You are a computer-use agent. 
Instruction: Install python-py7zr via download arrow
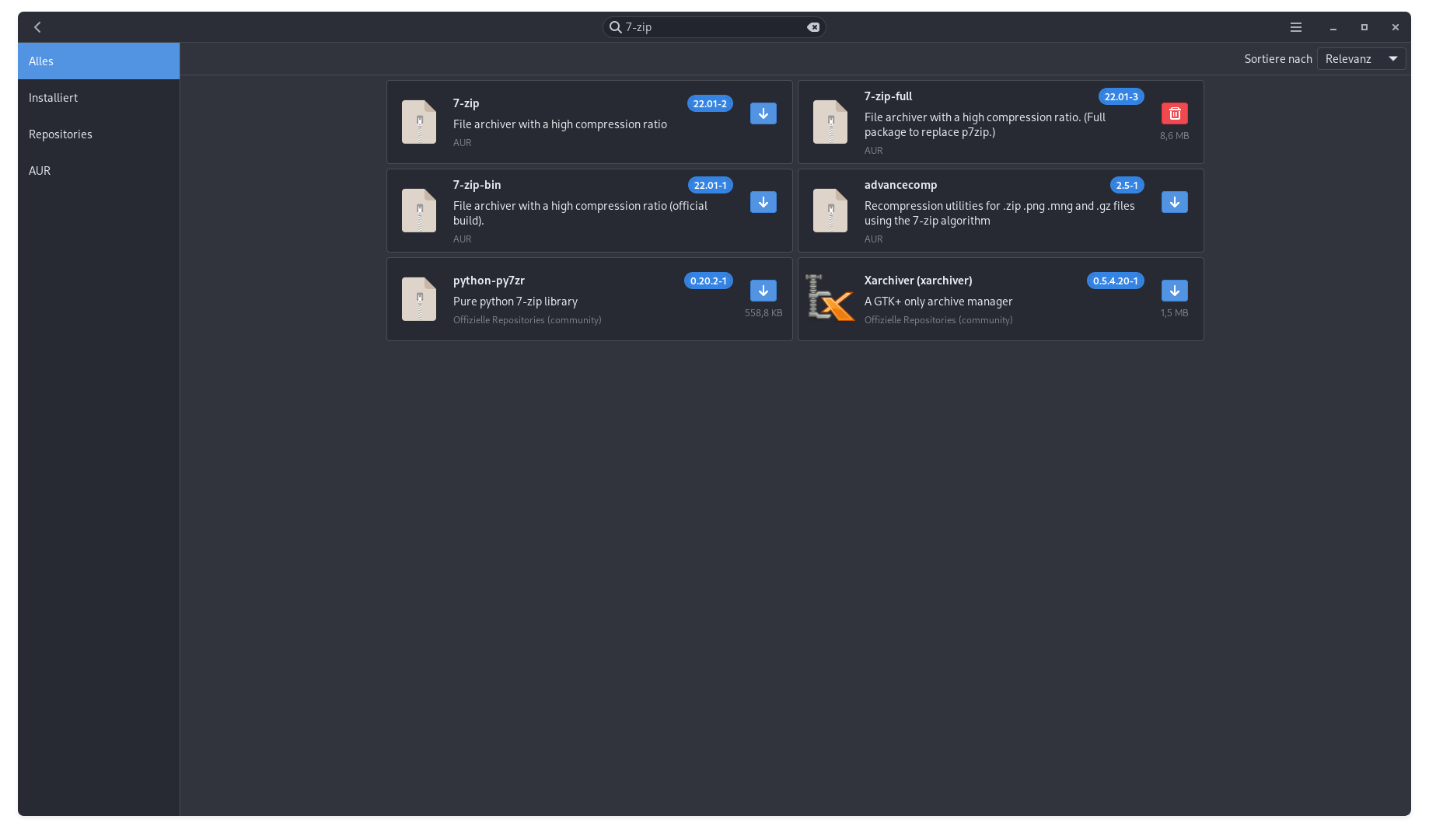(763, 291)
